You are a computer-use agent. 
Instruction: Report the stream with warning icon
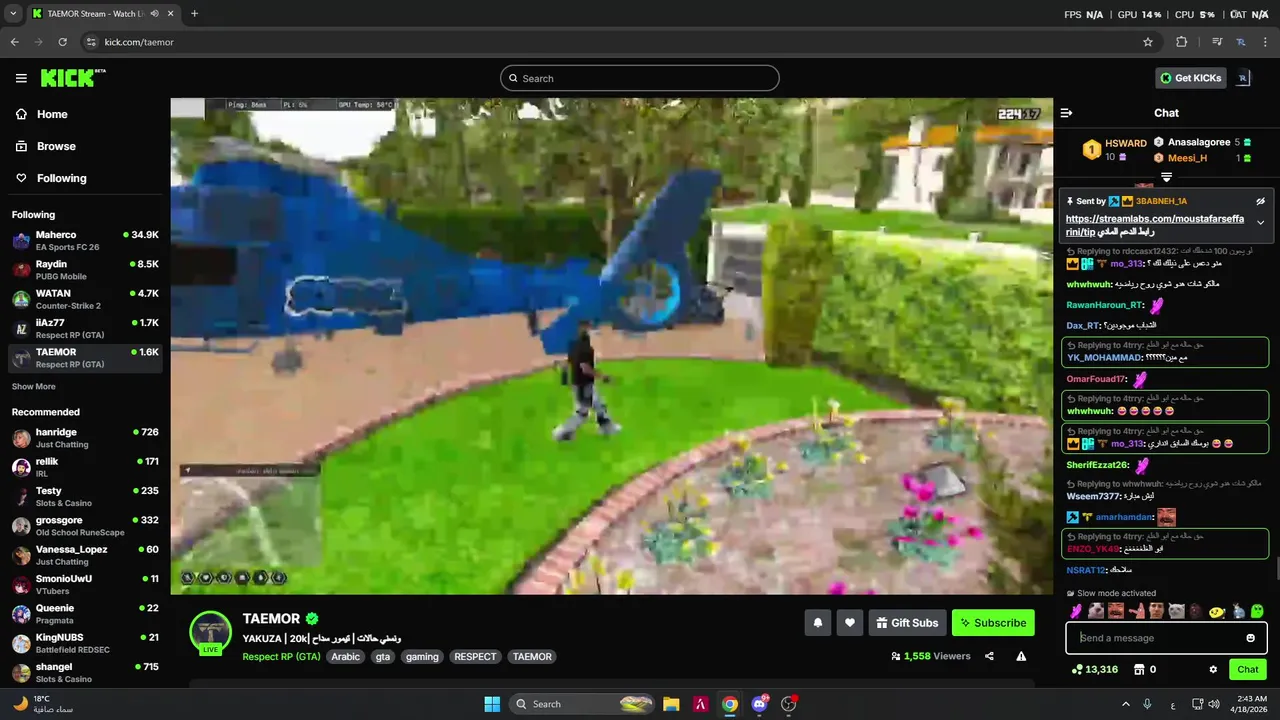click(1021, 656)
